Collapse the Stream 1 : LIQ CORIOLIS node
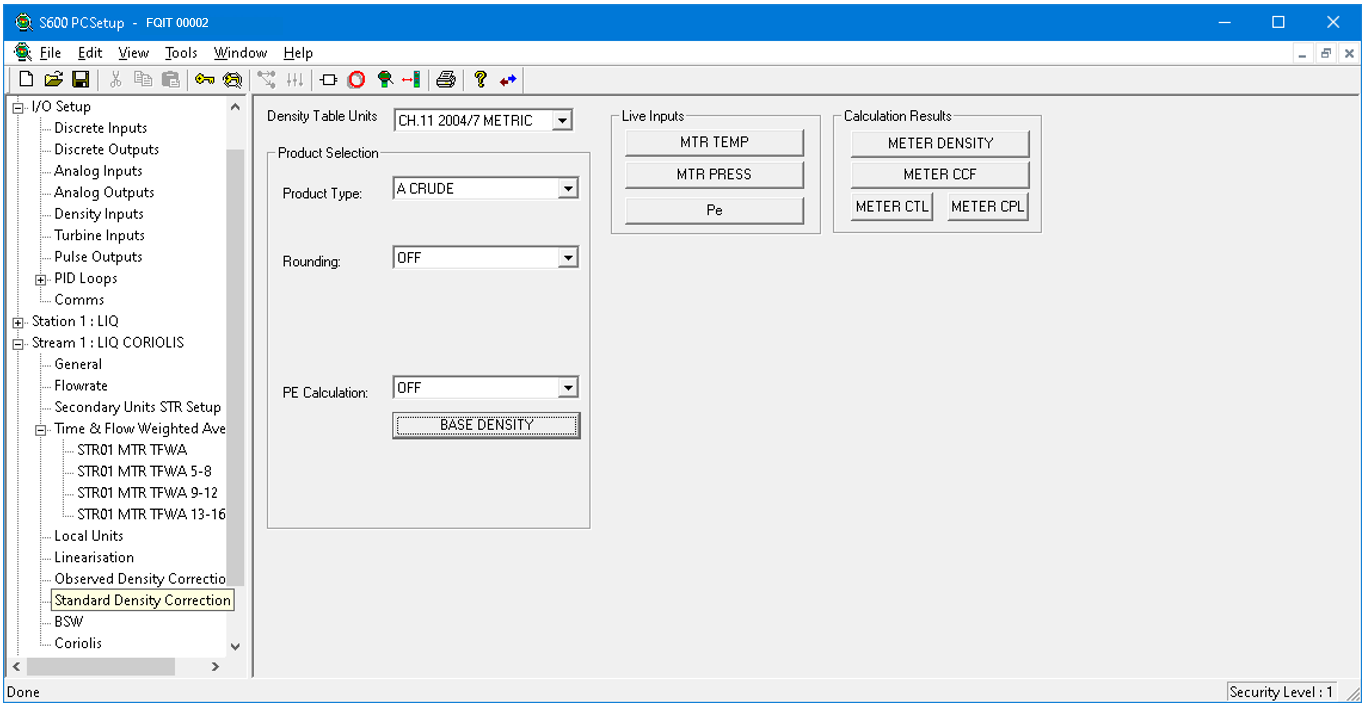 18,343
